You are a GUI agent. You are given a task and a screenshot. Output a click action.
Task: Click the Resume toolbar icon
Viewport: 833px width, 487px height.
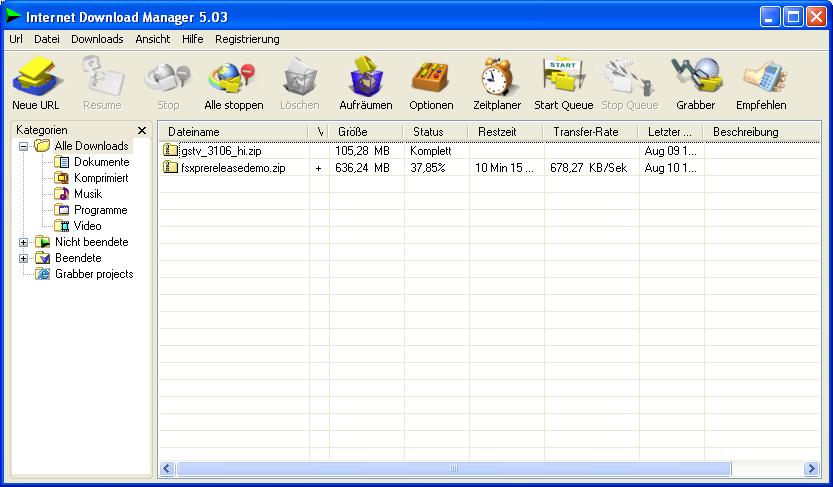[x=103, y=77]
